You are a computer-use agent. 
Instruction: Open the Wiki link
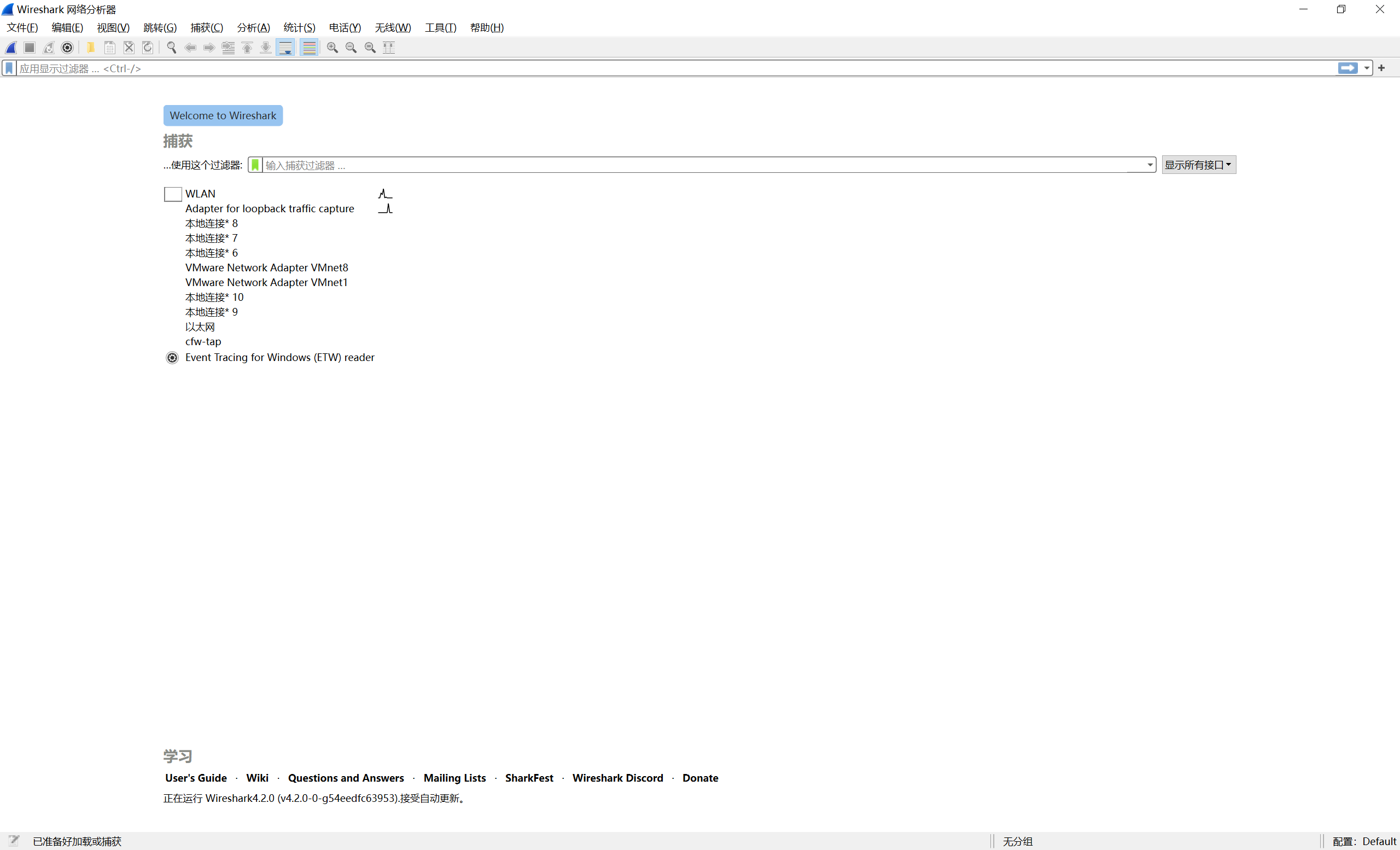(x=258, y=778)
